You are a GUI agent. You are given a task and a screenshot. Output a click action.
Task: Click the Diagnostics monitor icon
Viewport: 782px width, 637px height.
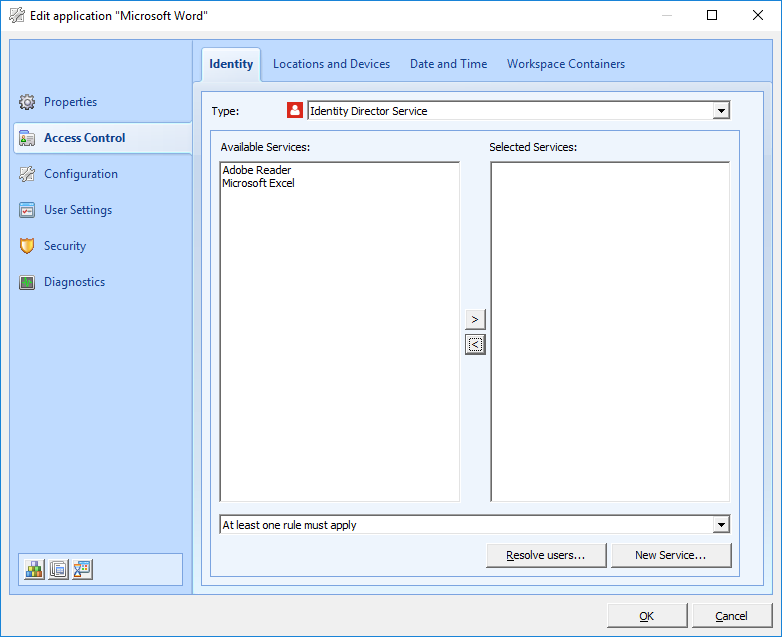point(27,282)
